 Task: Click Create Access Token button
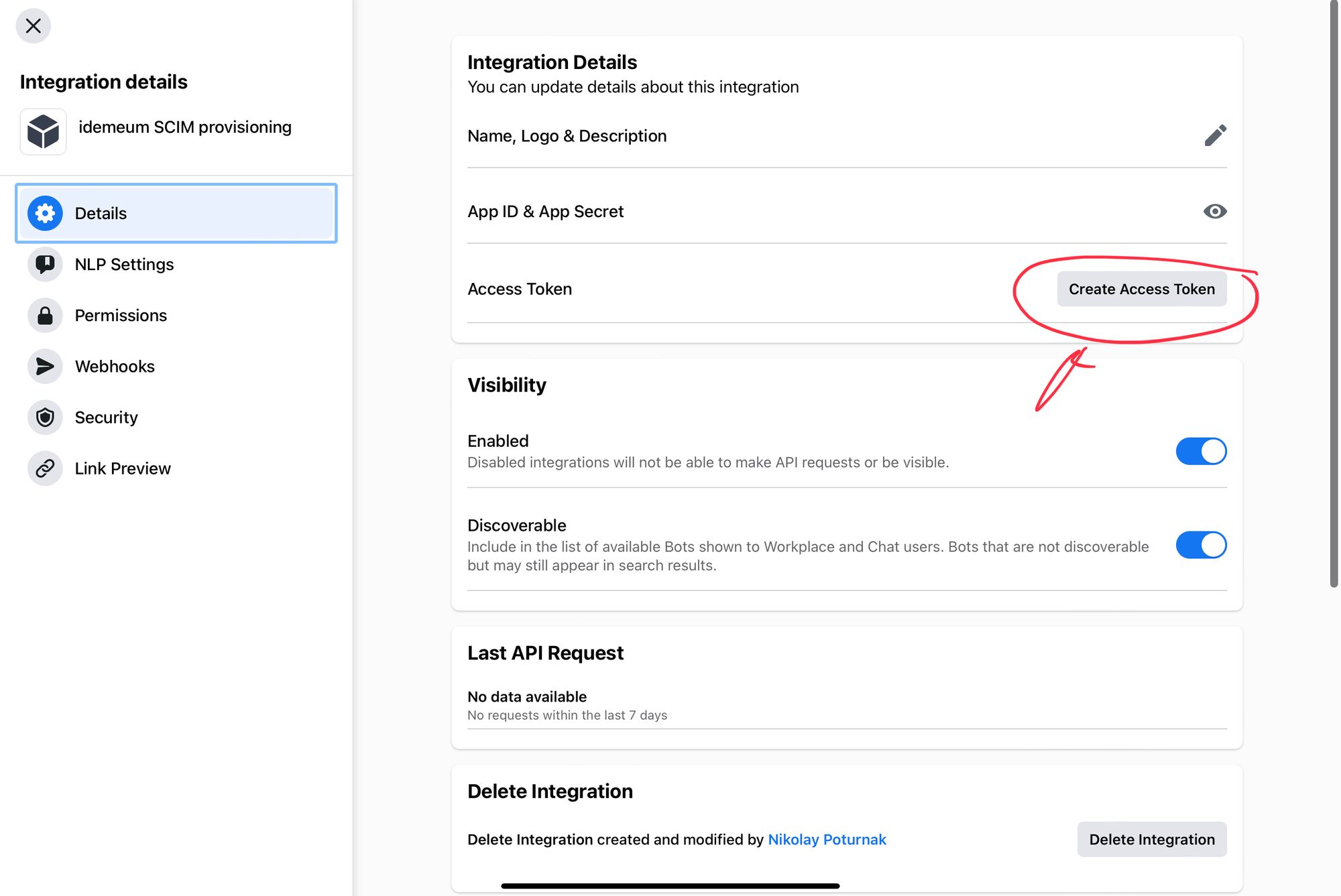[x=1142, y=289]
